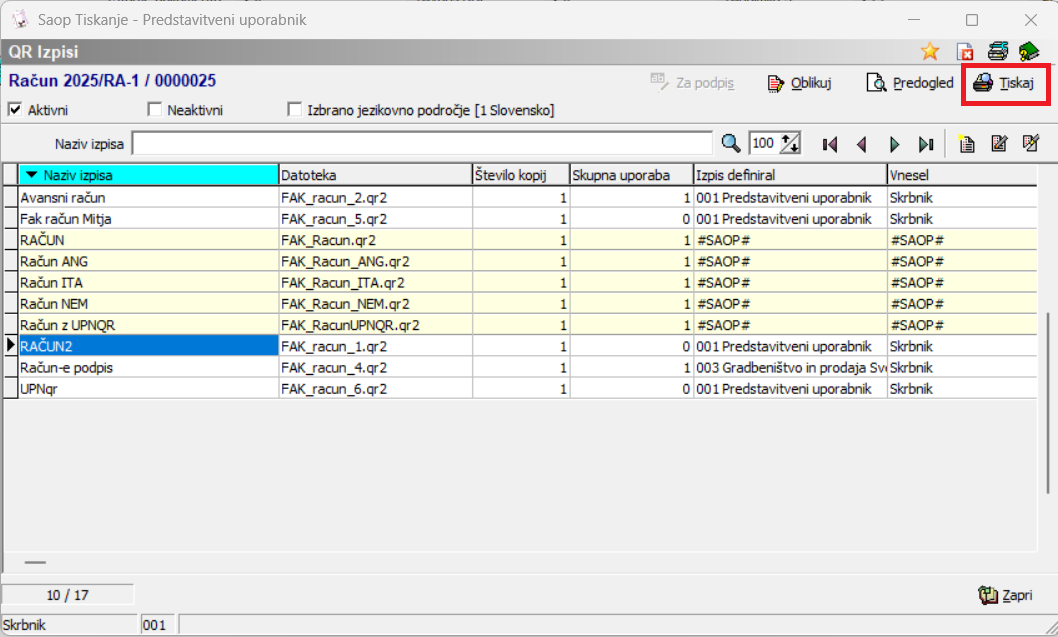
Task: Uncheck the Aktivni checkbox
Action: 15,109
